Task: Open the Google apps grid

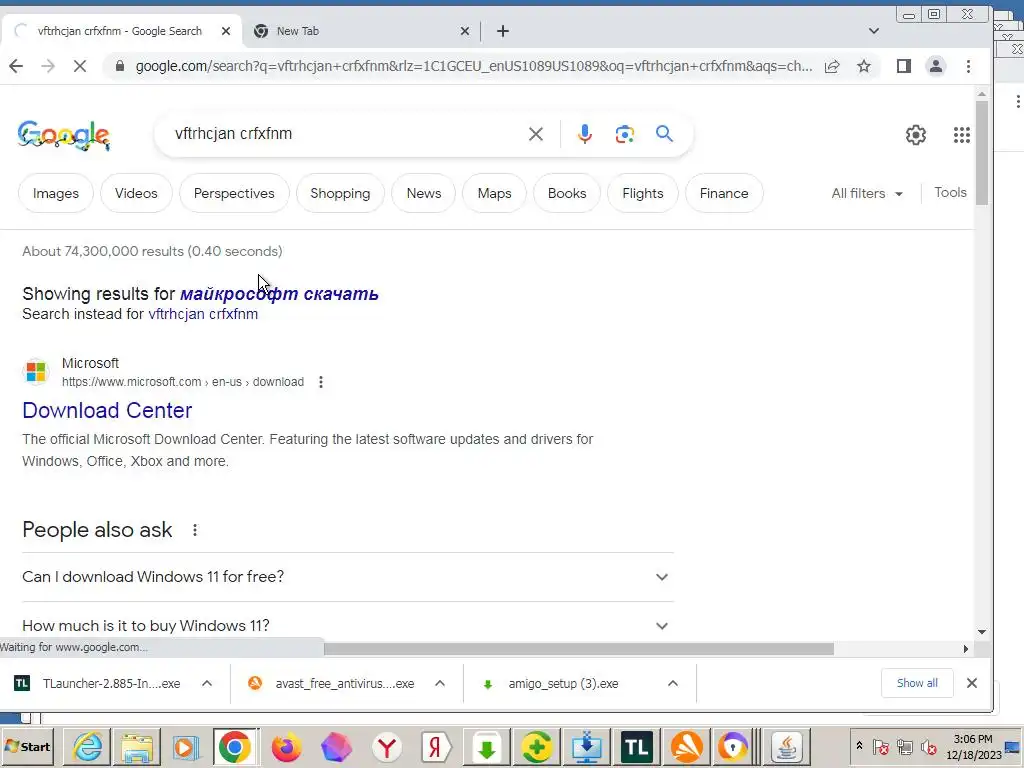Action: (961, 135)
